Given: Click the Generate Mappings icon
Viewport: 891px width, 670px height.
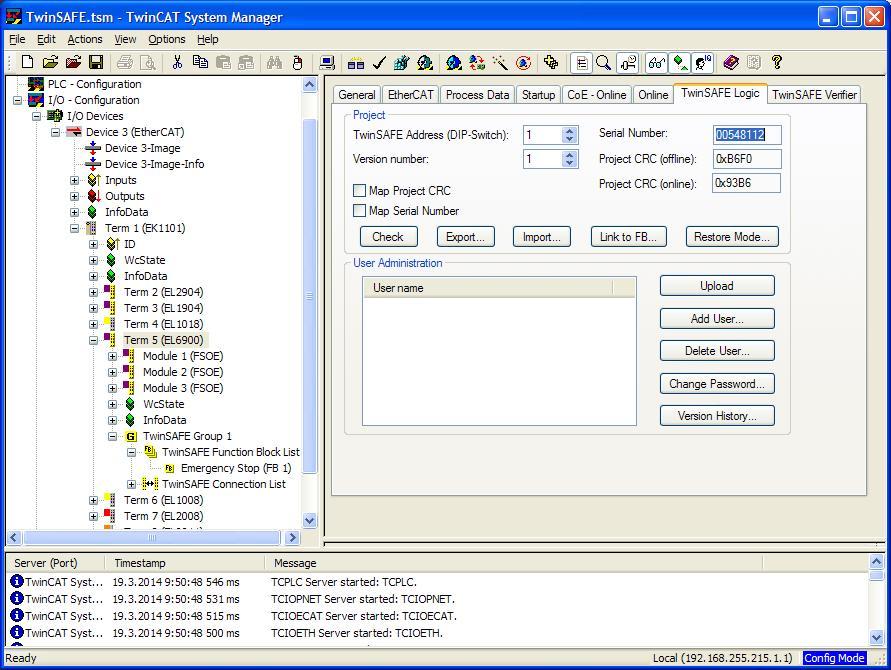Looking at the screenshot, I should (356, 63).
